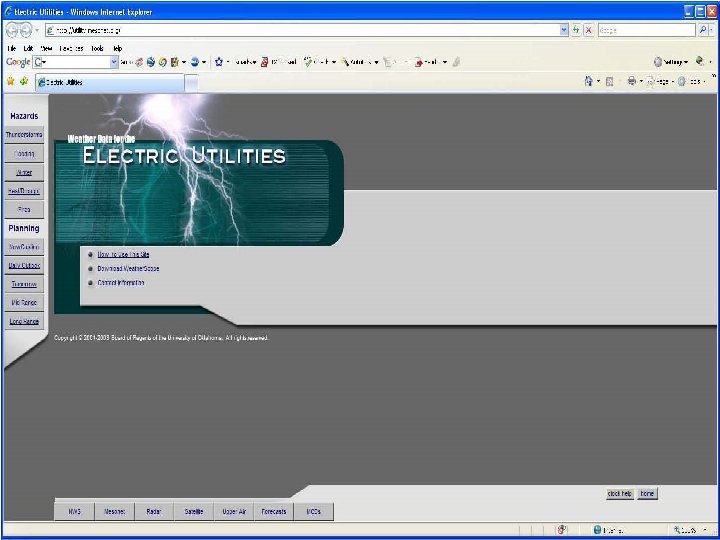Click the home button near clock help
The height and width of the screenshot is (540, 720).
[x=647, y=494]
